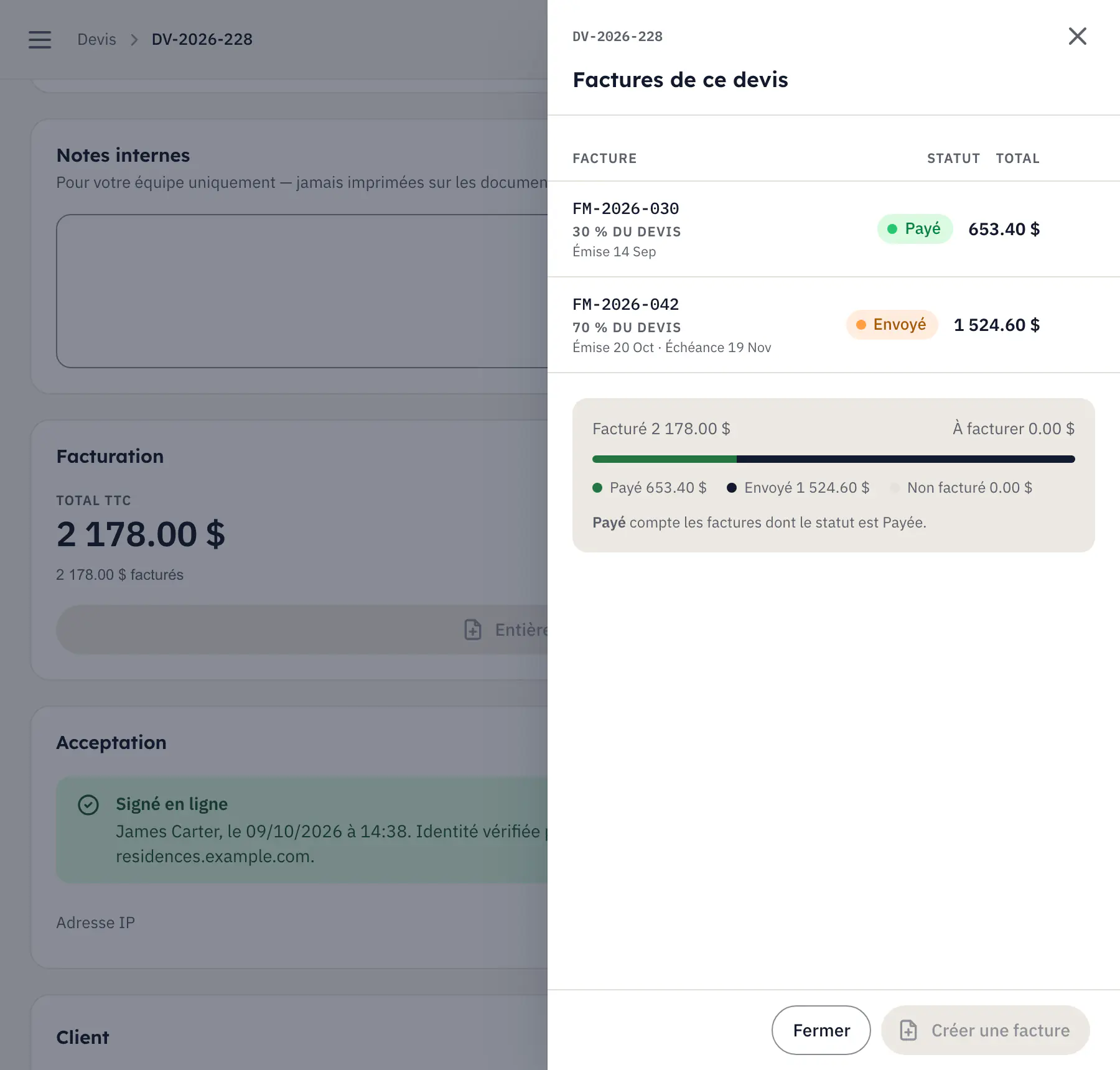Click the document-plus icon in Créer une facture

tap(908, 1030)
